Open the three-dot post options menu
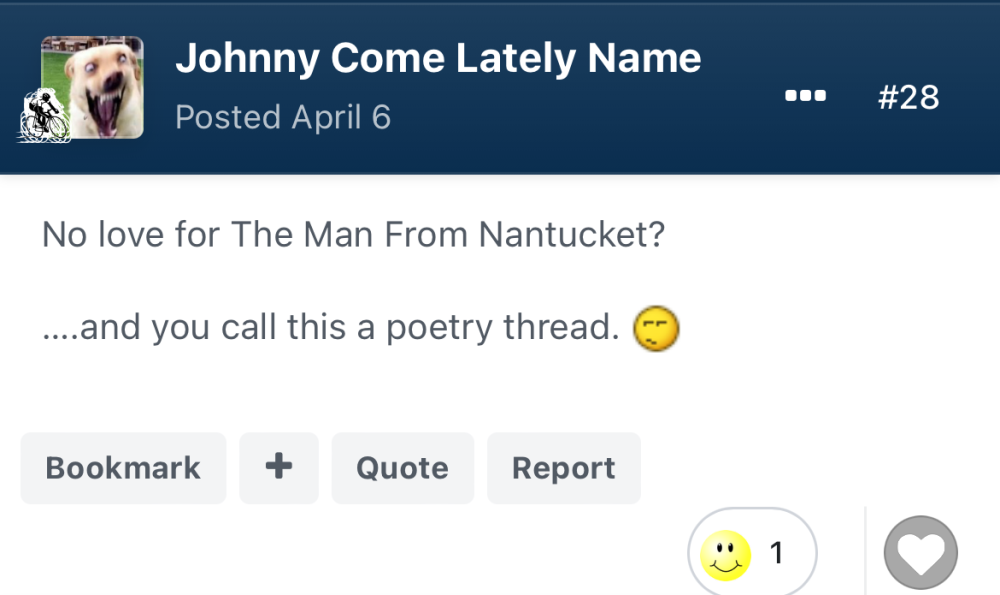1000x595 pixels. tap(805, 96)
